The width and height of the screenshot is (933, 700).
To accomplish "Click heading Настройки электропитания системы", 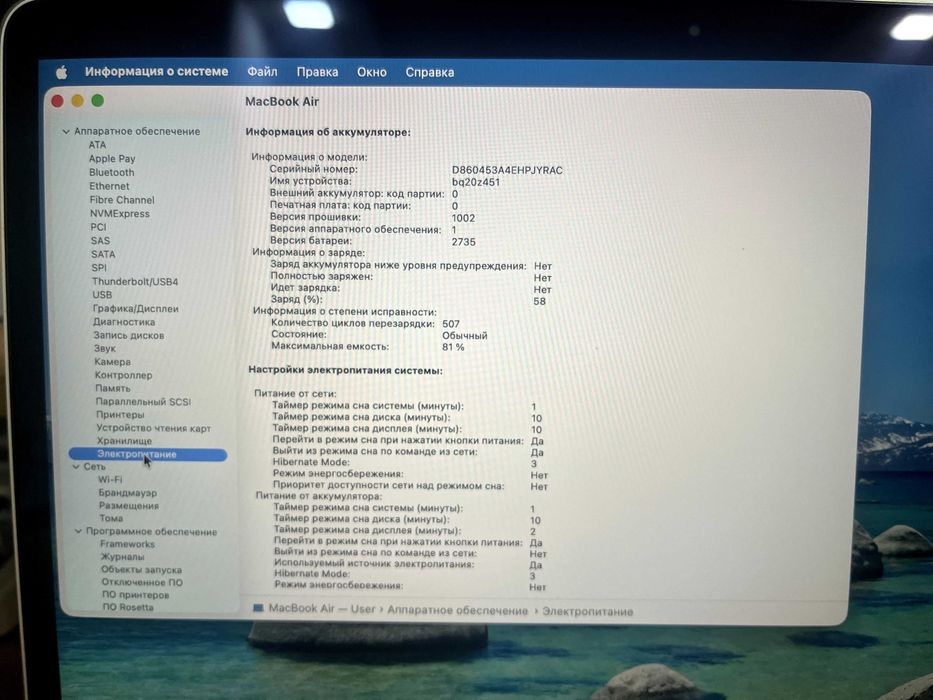I will click(345, 370).
